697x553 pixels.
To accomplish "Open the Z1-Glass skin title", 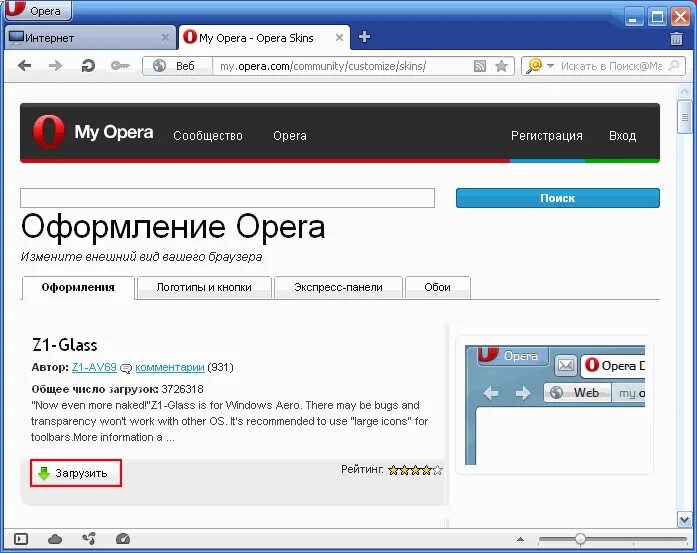I will tap(64, 345).
